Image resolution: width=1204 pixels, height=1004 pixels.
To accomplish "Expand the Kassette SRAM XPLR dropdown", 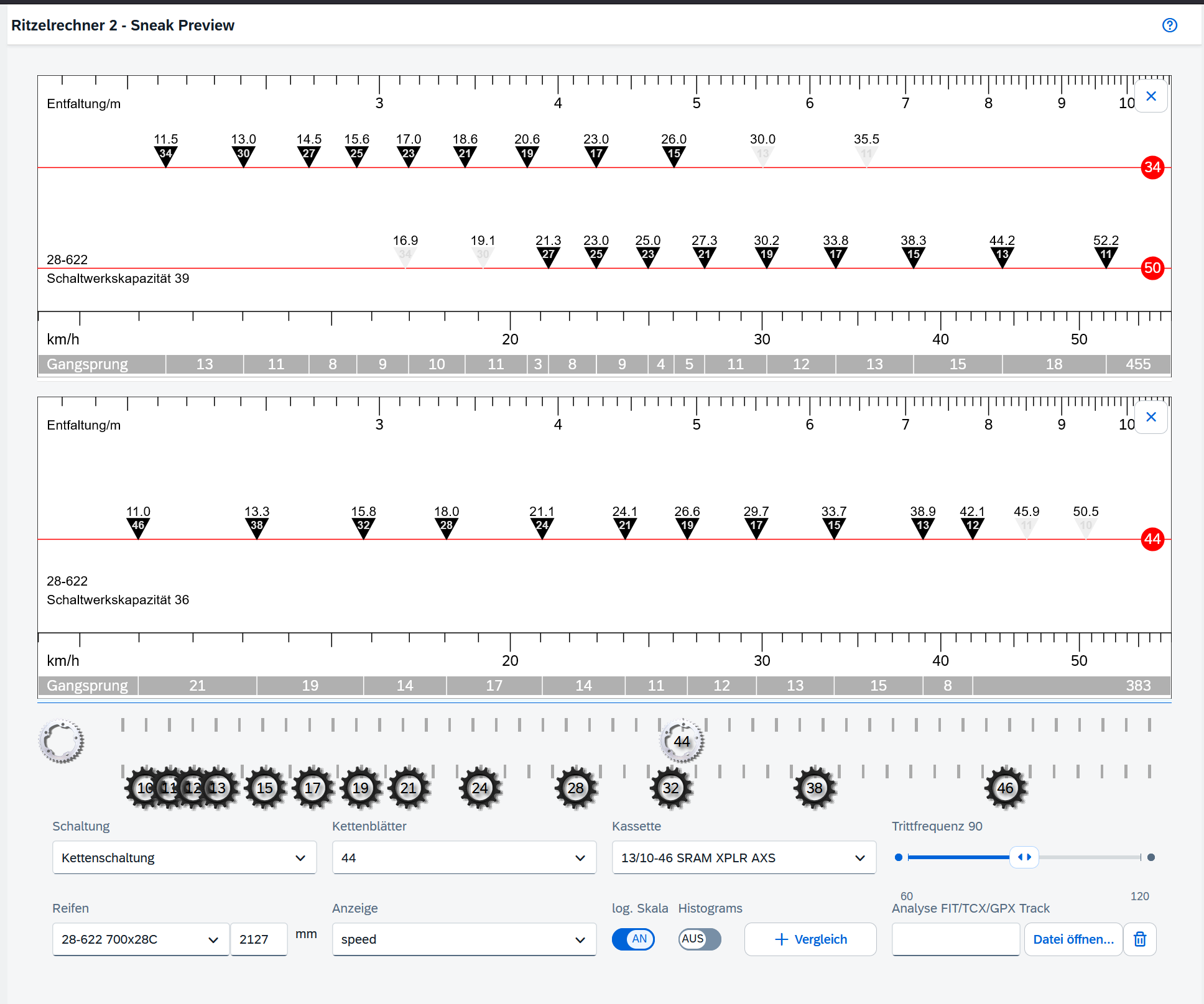I will [x=744, y=857].
